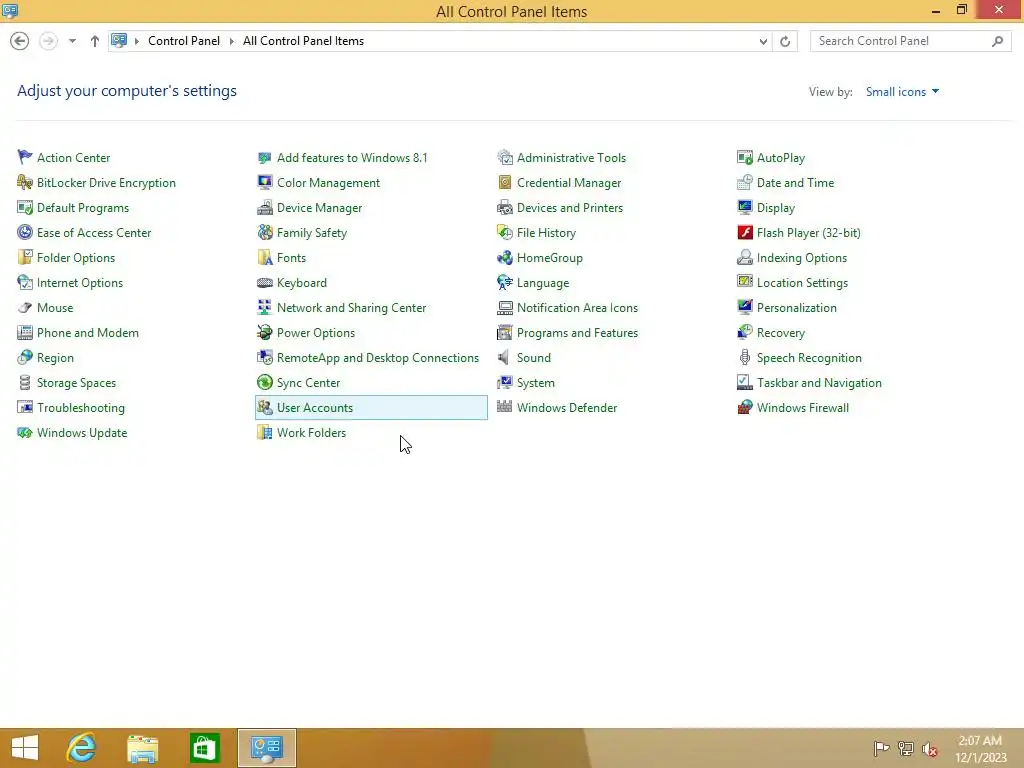Image resolution: width=1024 pixels, height=768 pixels.
Task: Click the Windows Firewall icon
Action: 744,408
